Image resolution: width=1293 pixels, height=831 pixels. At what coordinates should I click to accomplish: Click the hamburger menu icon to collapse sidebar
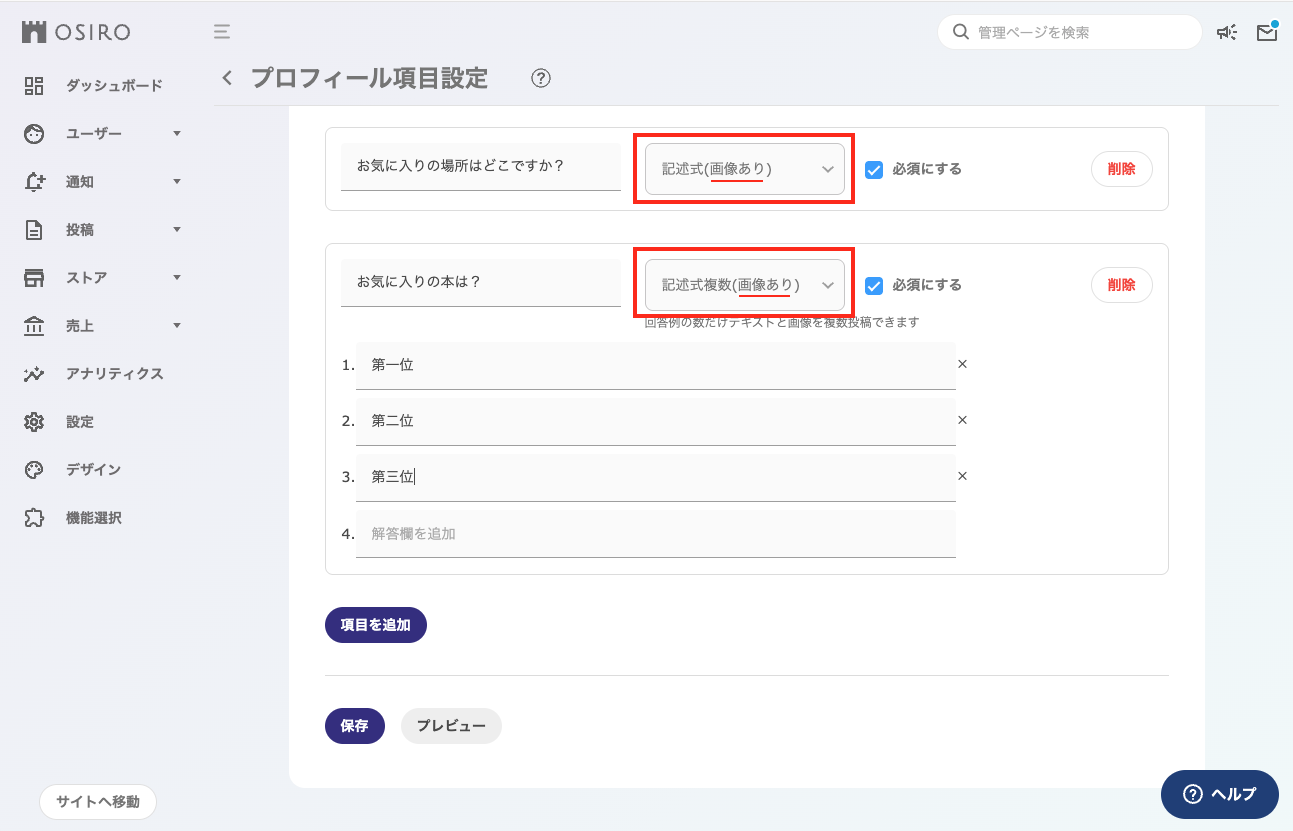point(222,32)
